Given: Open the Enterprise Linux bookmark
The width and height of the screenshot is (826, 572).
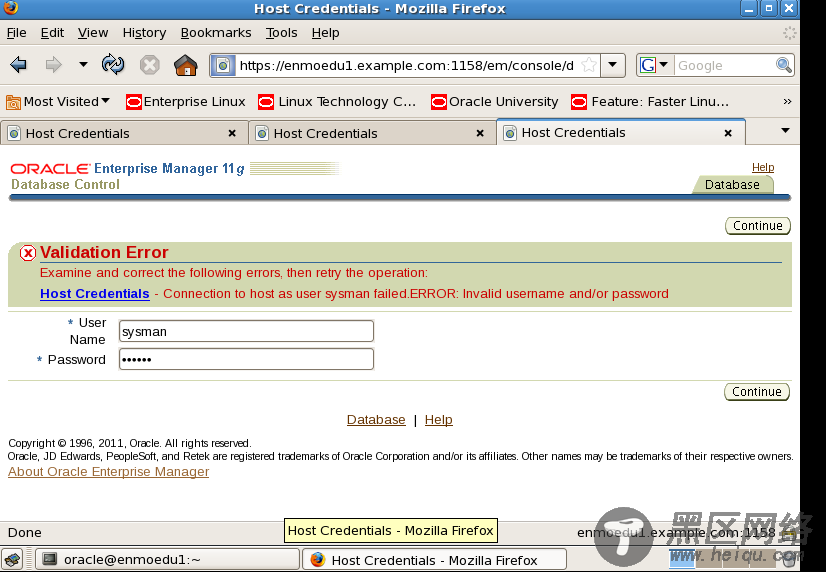Looking at the screenshot, I should click(x=185, y=101).
